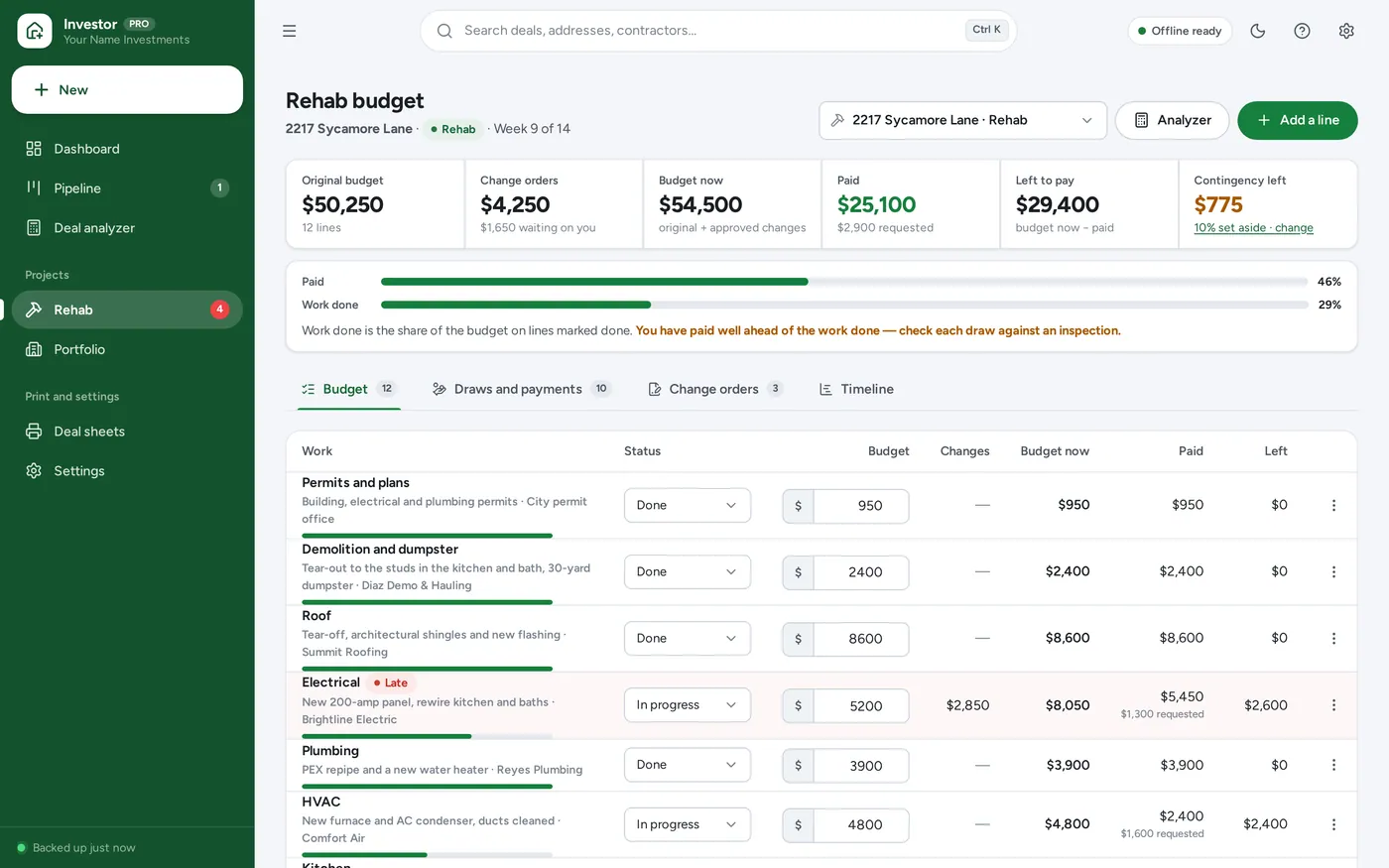Open Deal sheets in sidebar

(x=127, y=432)
